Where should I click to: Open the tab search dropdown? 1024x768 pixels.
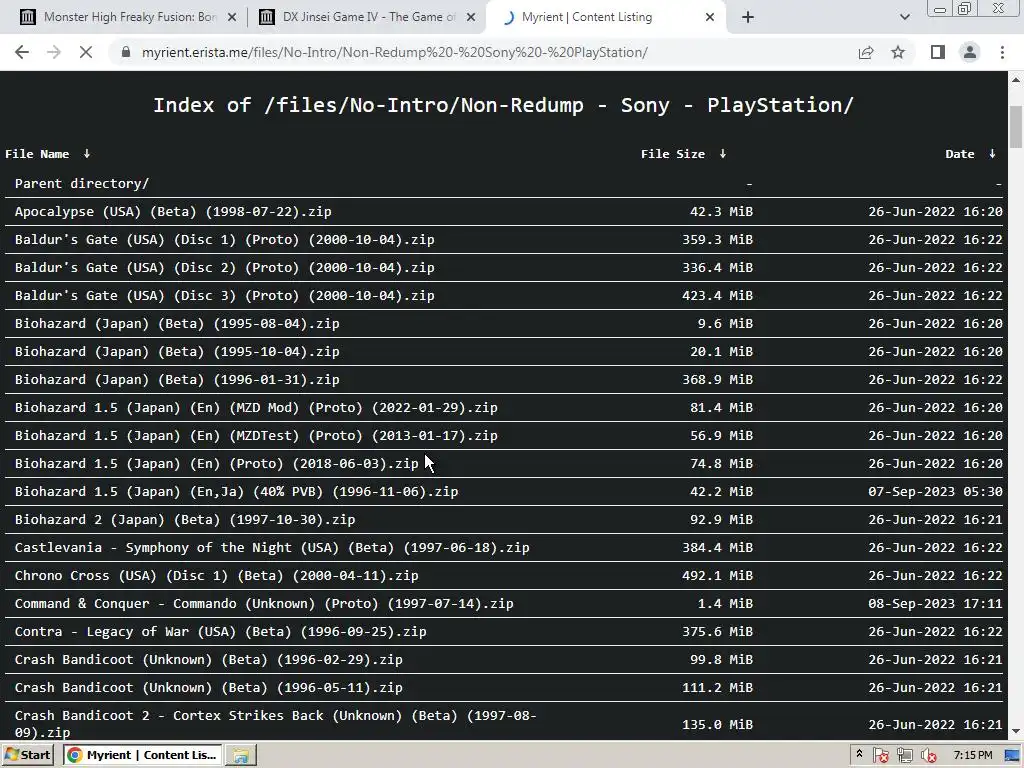point(904,18)
